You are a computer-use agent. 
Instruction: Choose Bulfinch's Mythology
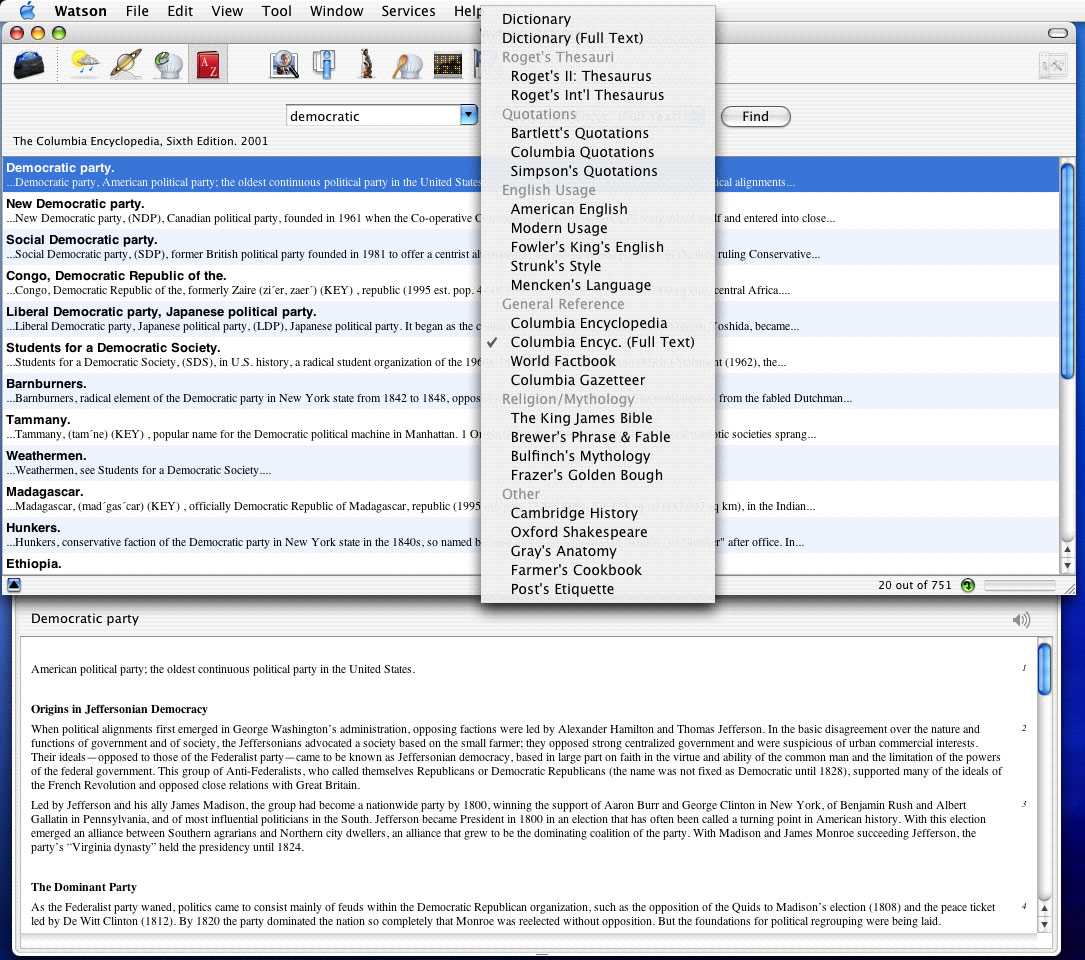pyautogui.click(x=598, y=456)
